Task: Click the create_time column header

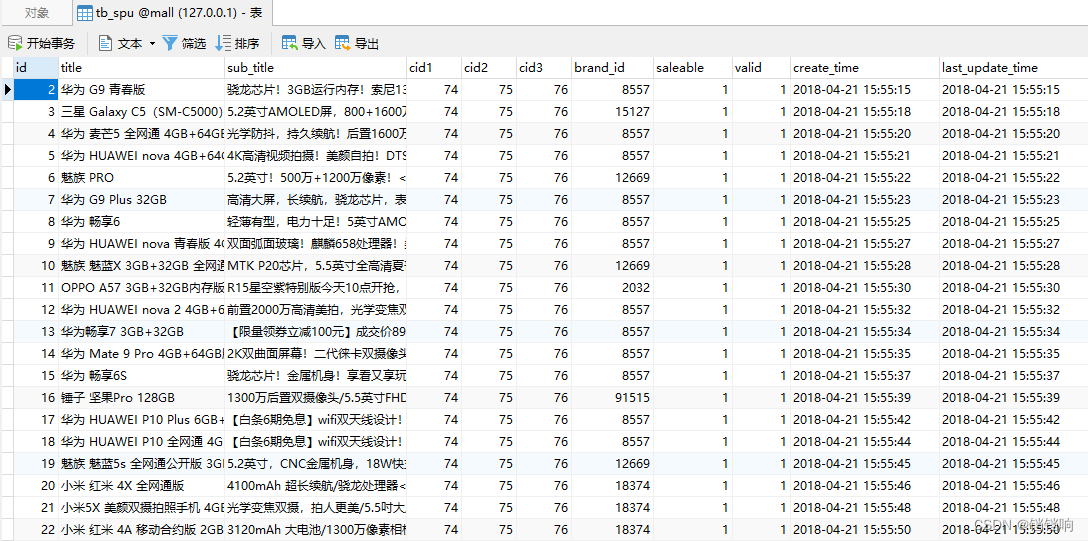Action: [865, 67]
